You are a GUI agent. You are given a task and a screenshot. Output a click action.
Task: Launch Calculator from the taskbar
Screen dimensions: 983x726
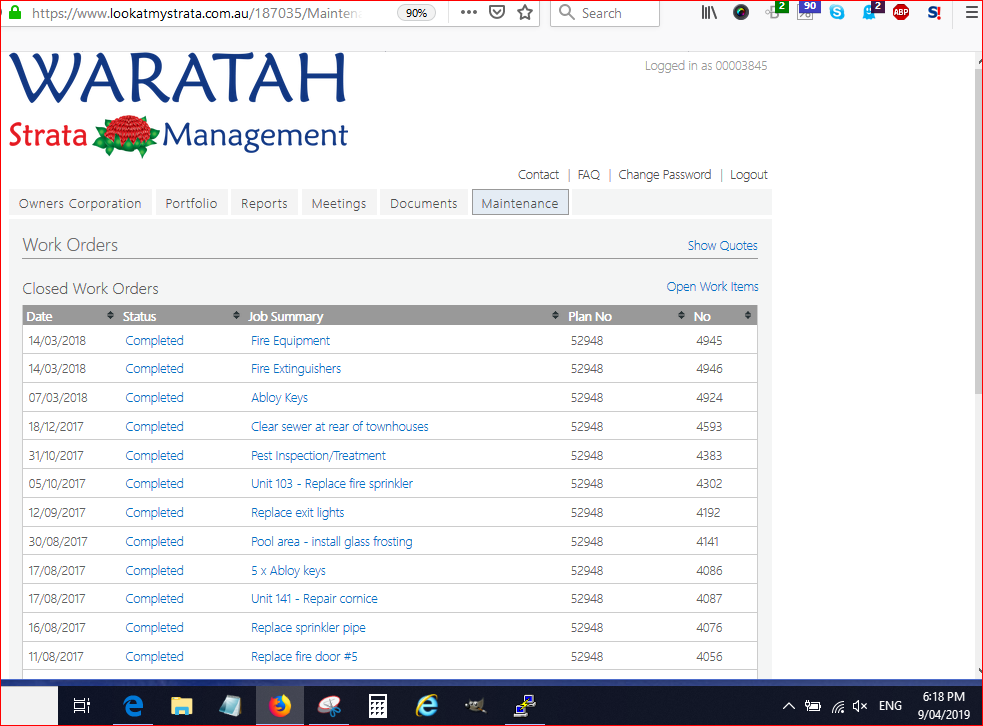coord(378,706)
